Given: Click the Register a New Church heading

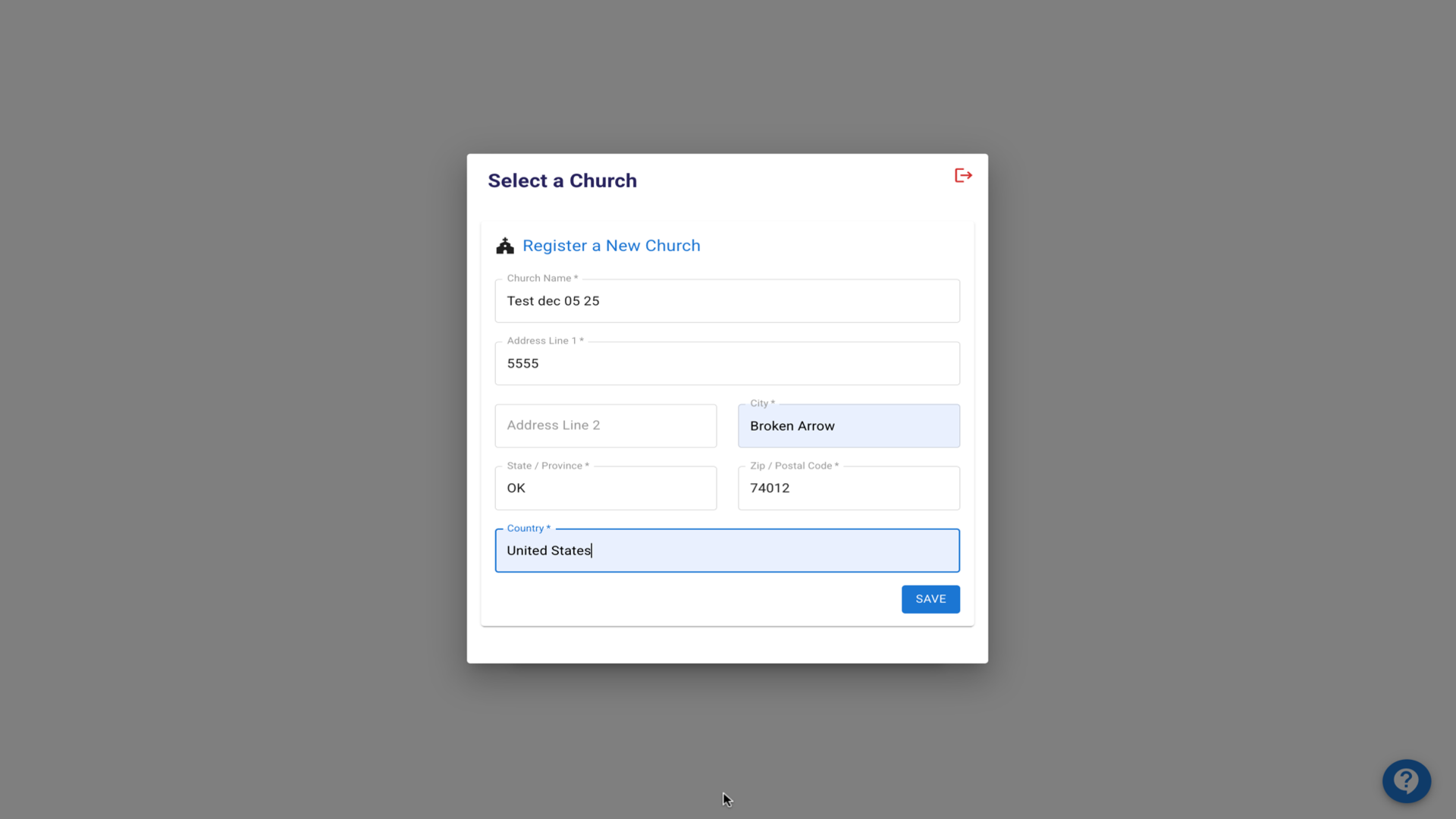Looking at the screenshot, I should click(x=611, y=246).
